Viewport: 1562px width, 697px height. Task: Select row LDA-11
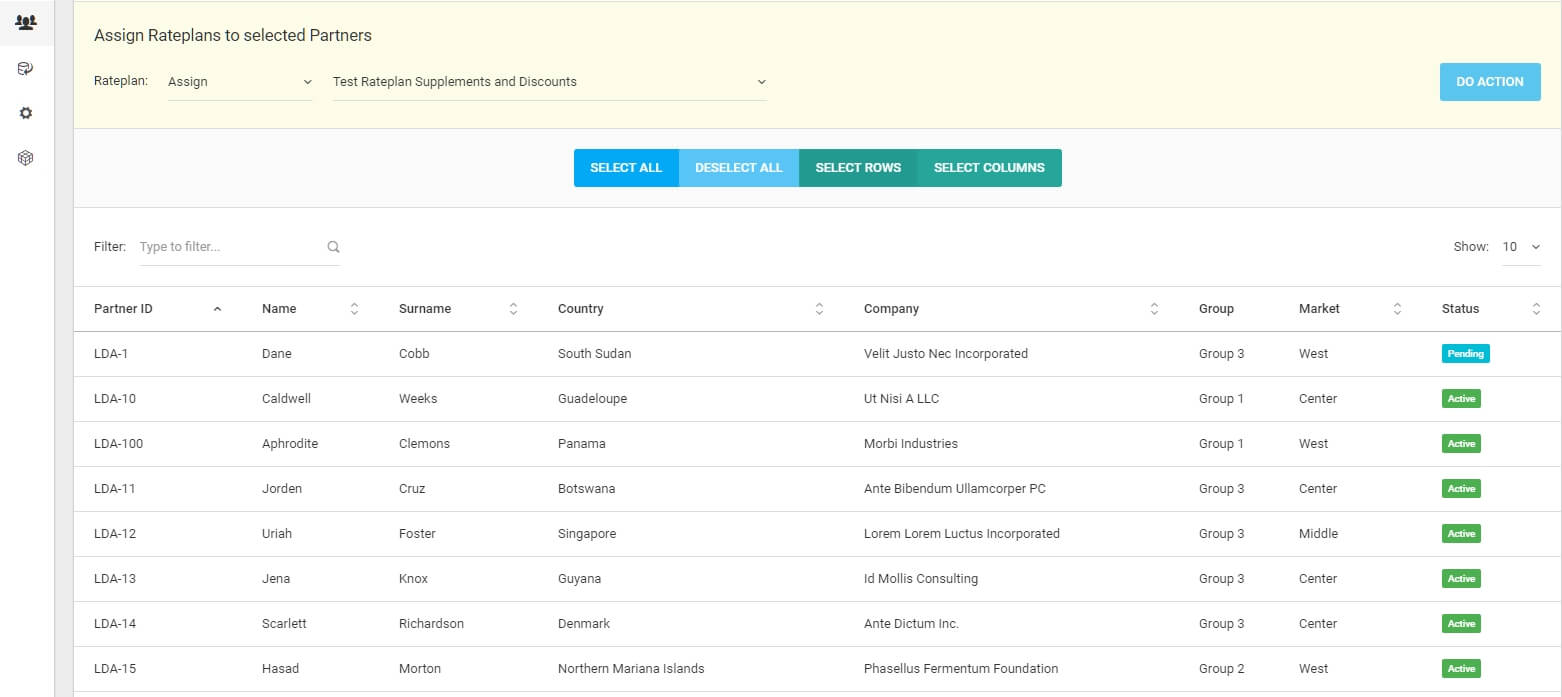click(817, 489)
